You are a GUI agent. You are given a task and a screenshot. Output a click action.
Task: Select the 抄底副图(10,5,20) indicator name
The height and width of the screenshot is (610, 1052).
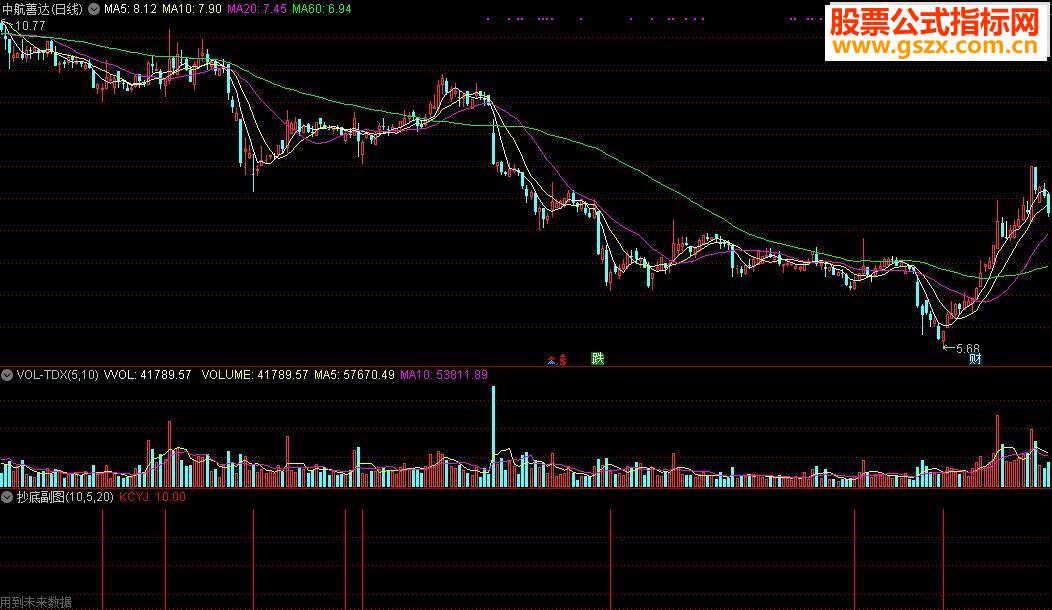coord(65,497)
